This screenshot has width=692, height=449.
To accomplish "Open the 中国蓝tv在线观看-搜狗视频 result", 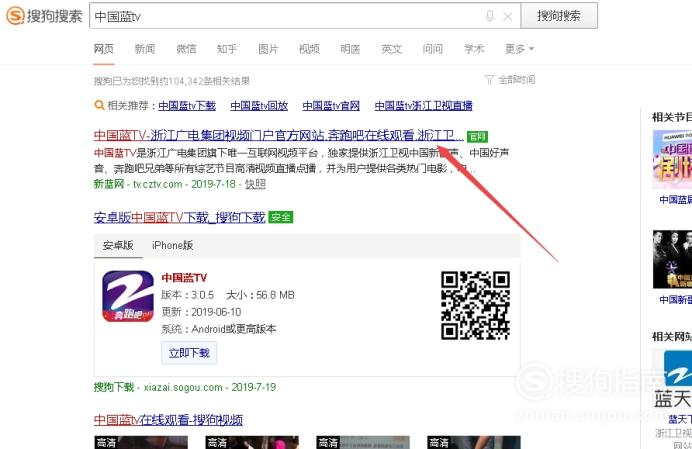I will pos(168,419).
